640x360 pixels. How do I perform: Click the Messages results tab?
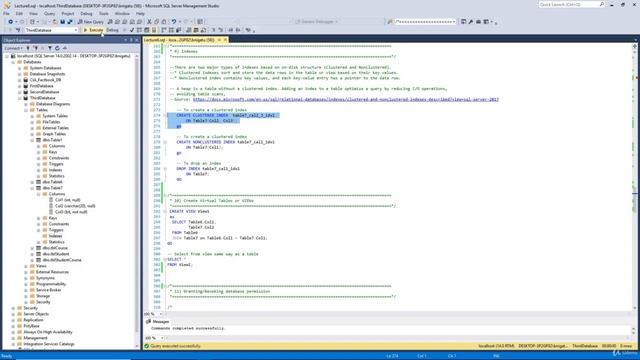coord(158,322)
